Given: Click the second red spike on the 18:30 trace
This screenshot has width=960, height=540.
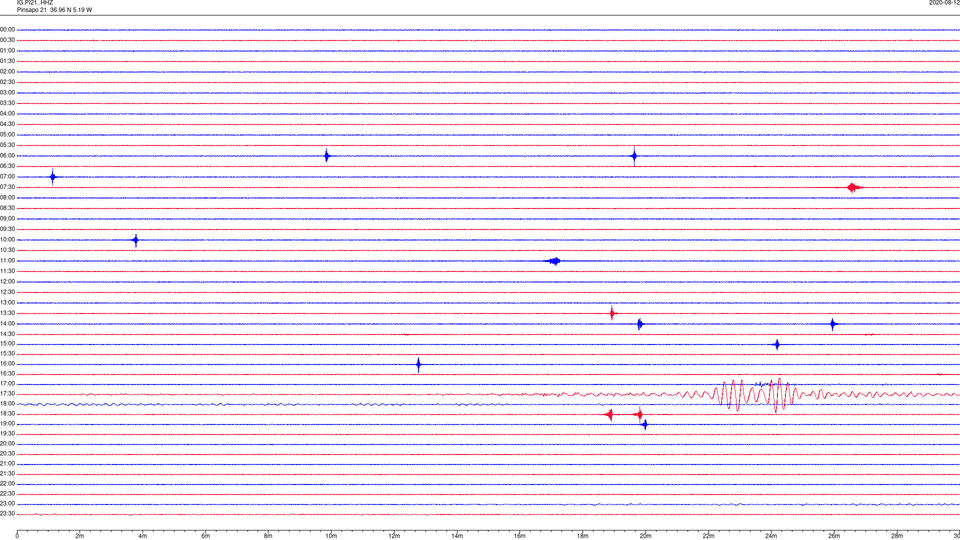Looking at the screenshot, I should point(639,414).
